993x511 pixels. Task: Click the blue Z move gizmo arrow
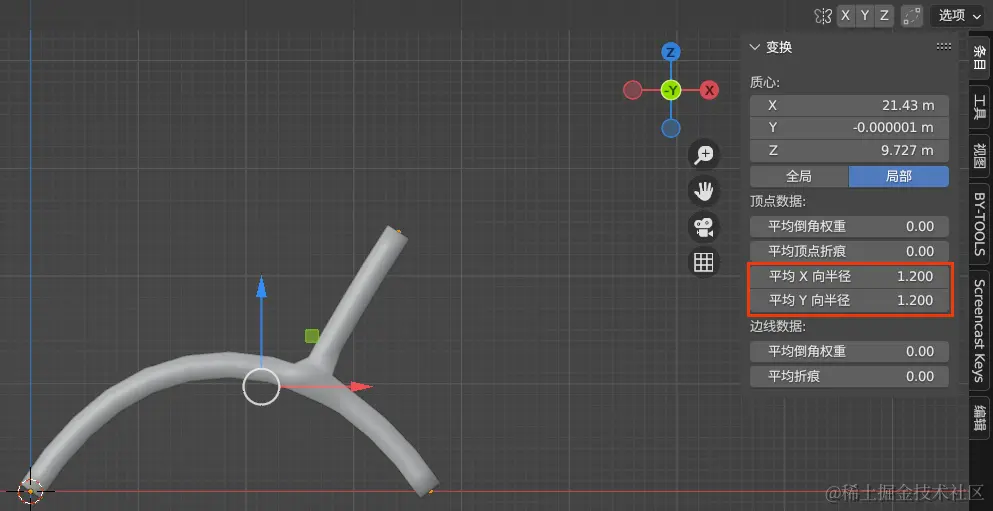262,287
